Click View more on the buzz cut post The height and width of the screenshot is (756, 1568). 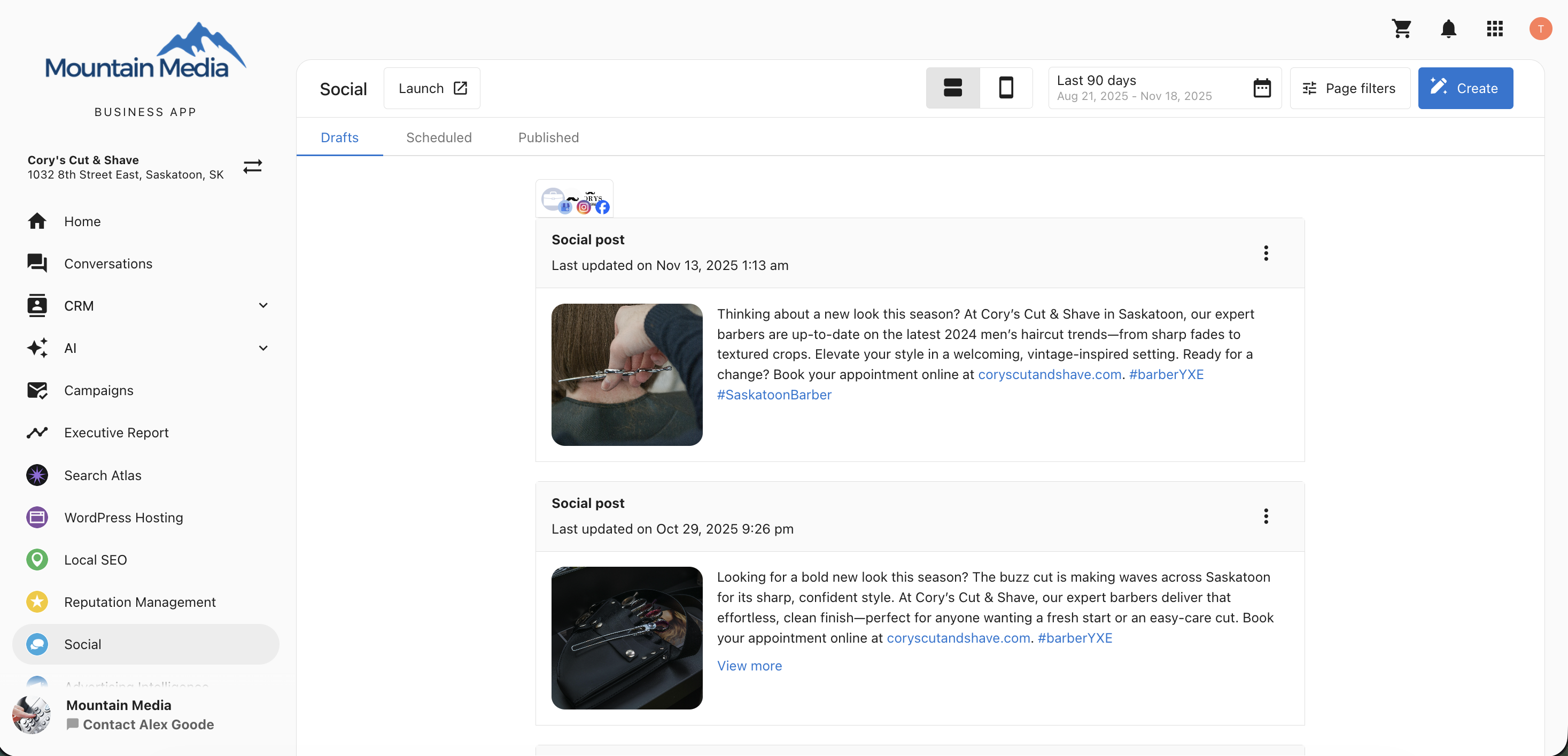(x=749, y=665)
